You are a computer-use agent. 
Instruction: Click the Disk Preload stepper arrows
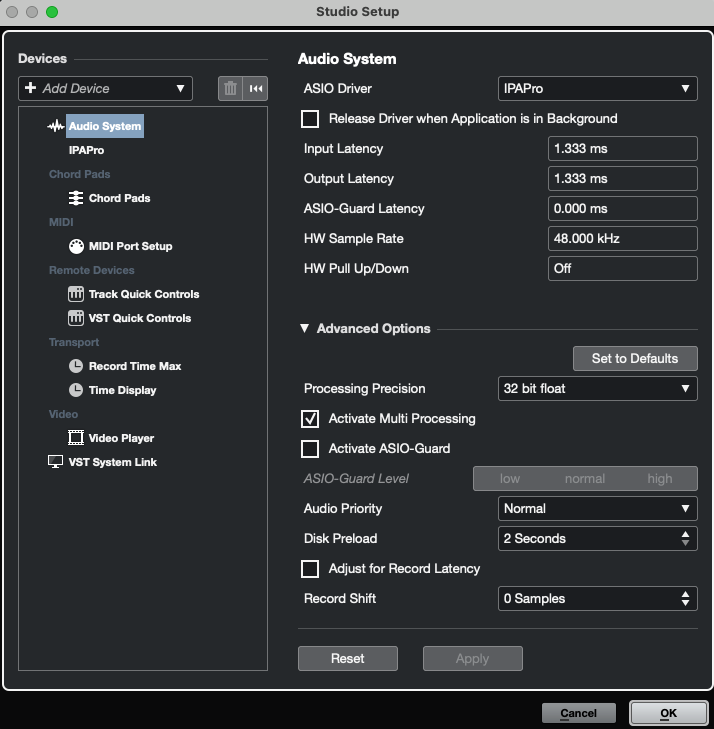pos(685,538)
